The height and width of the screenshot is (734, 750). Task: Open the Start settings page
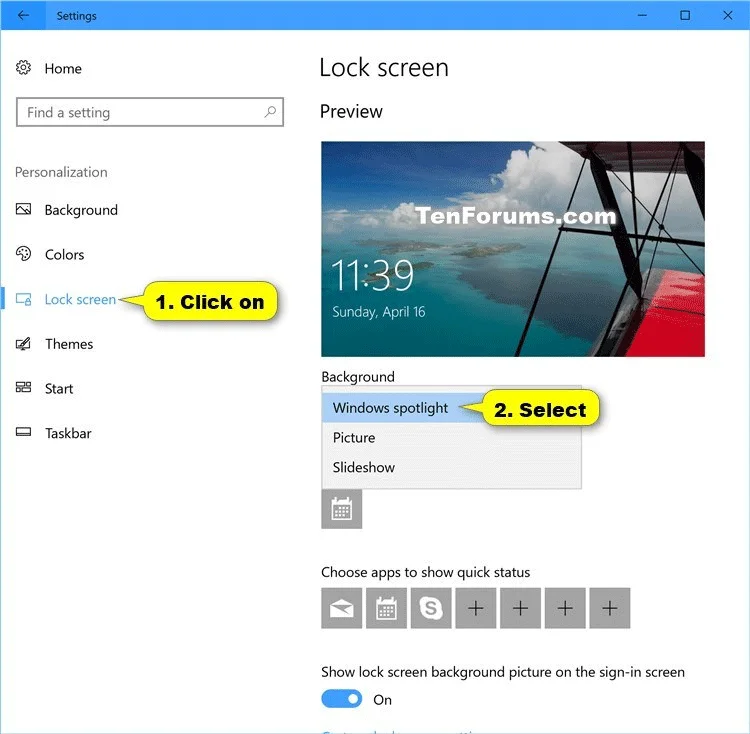pyautogui.click(x=59, y=388)
